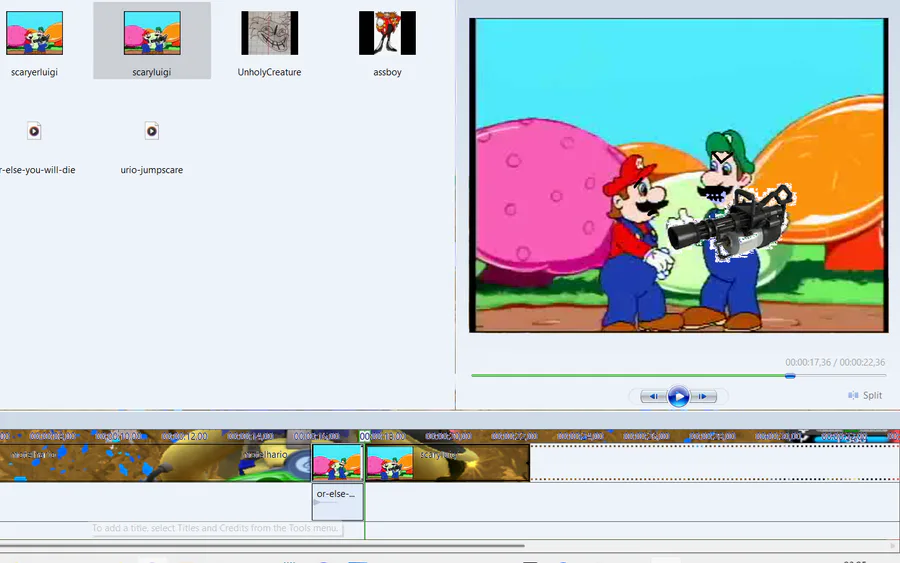Select the urio-jumpscare audio file icon
This screenshot has width=900, height=563.
[x=152, y=131]
